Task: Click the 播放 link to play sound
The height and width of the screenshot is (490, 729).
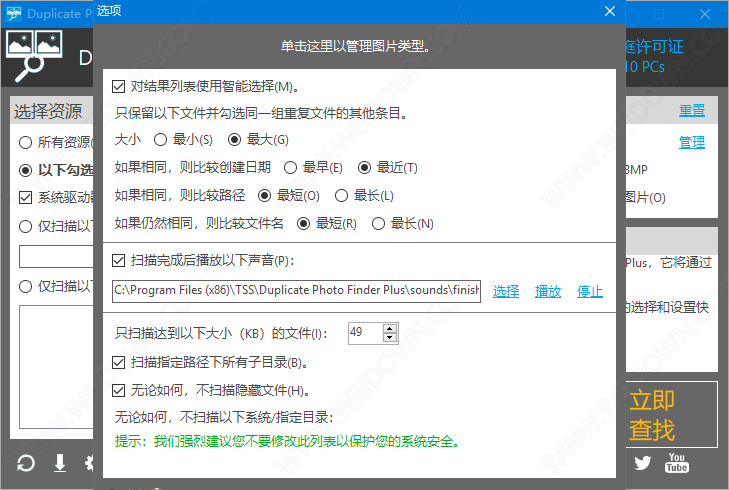Action: tap(548, 291)
